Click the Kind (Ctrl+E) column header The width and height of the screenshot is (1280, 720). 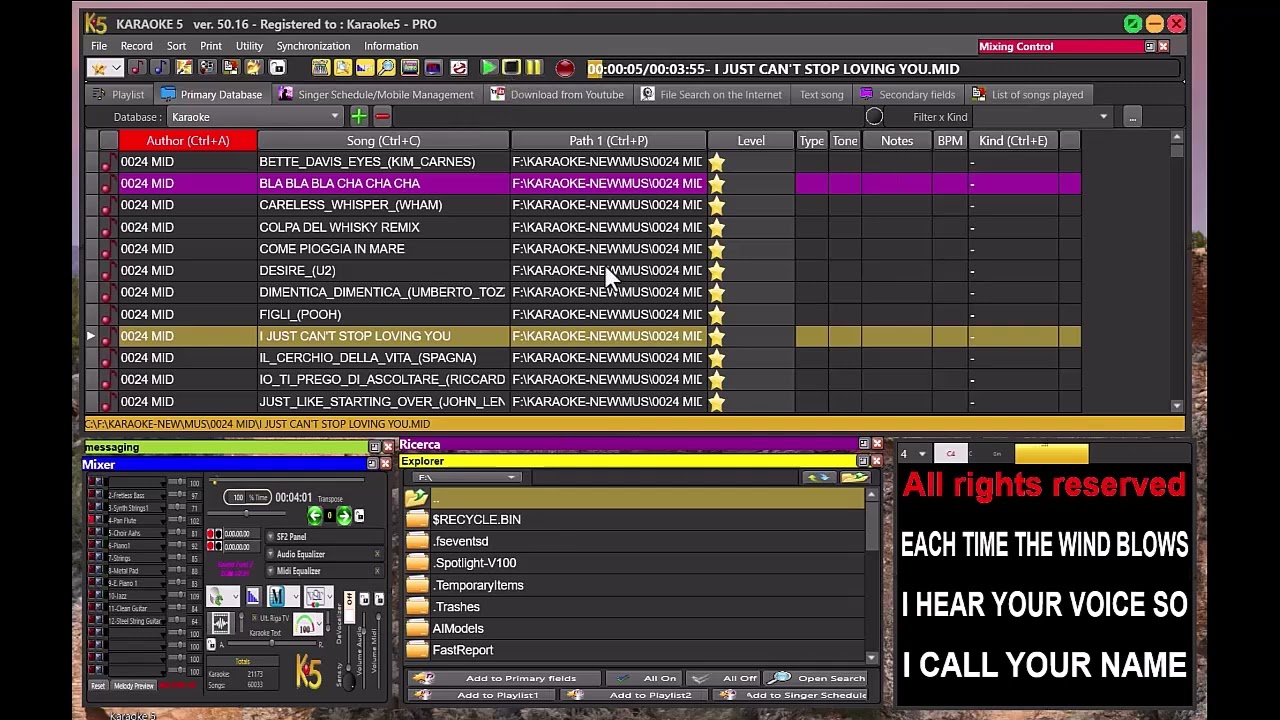coord(1013,141)
